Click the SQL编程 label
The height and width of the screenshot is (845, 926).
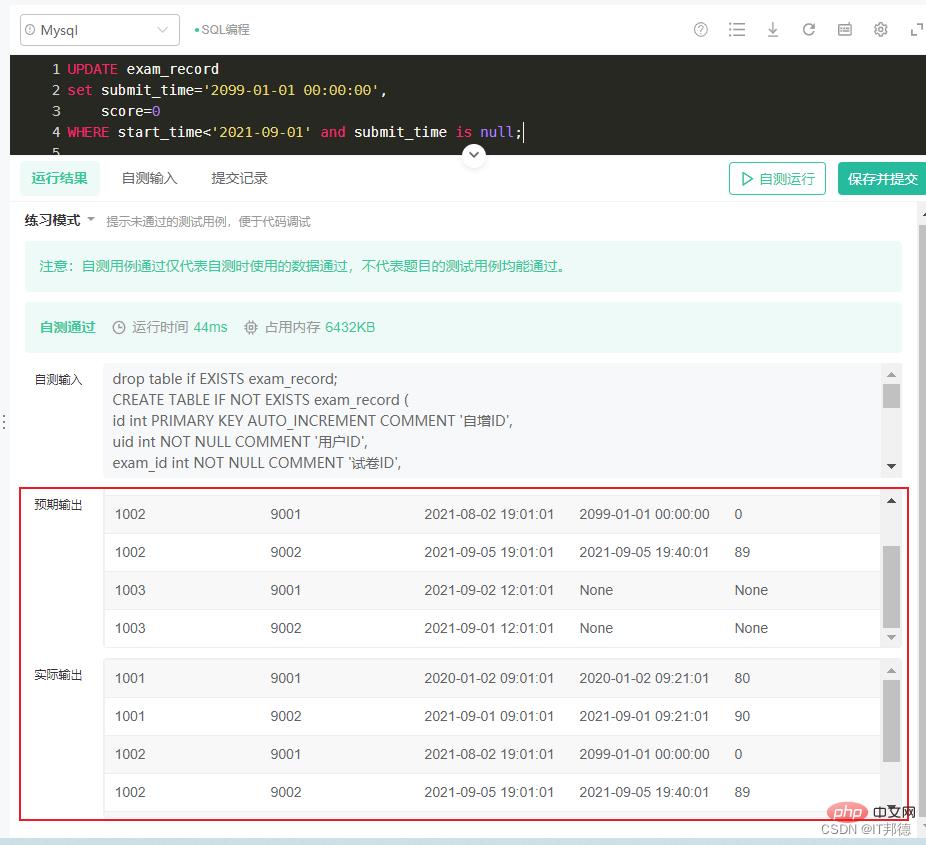[223, 30]
